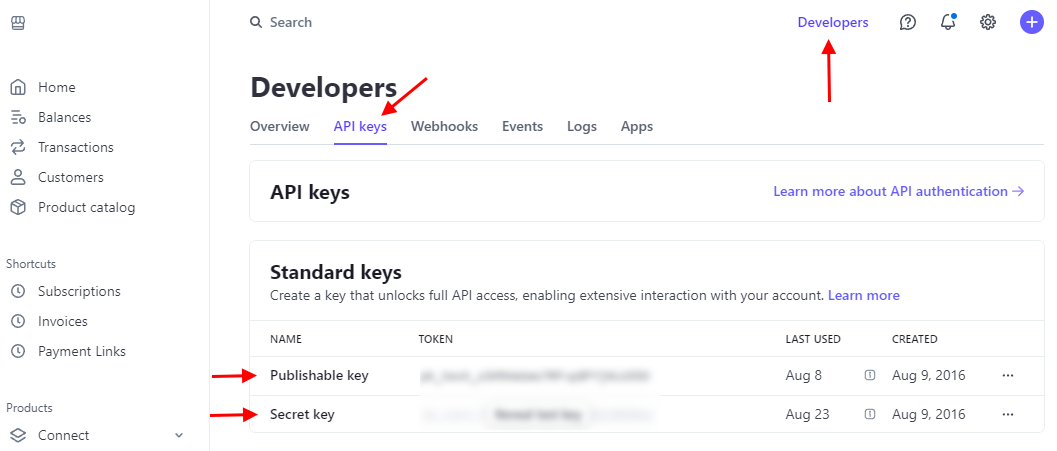The image size is (1057, 451).
Task: Open the Home page from sidebar
Action: pyautogui.click(x=57, y=88)
